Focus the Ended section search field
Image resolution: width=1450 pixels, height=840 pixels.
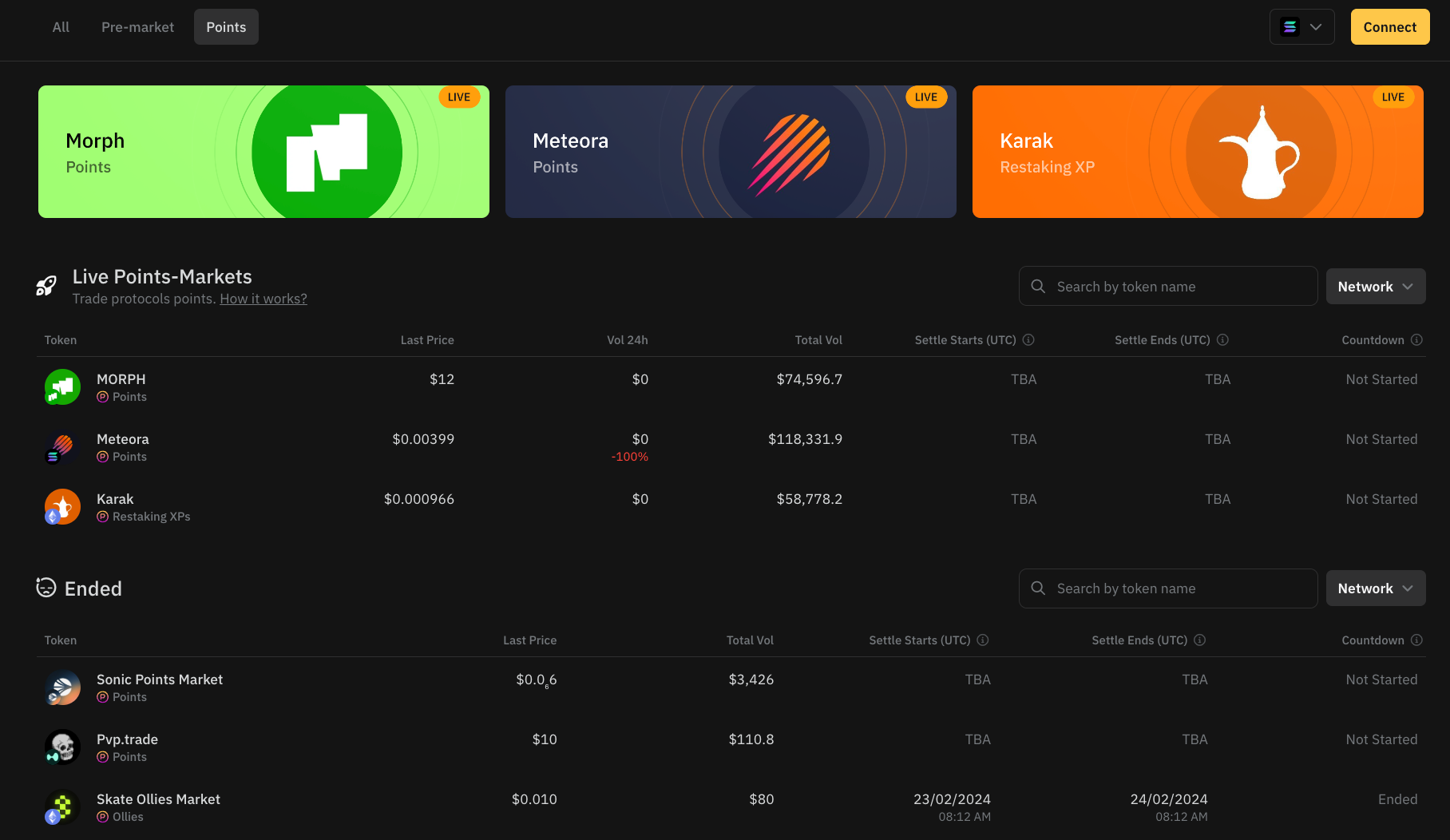1168,588
